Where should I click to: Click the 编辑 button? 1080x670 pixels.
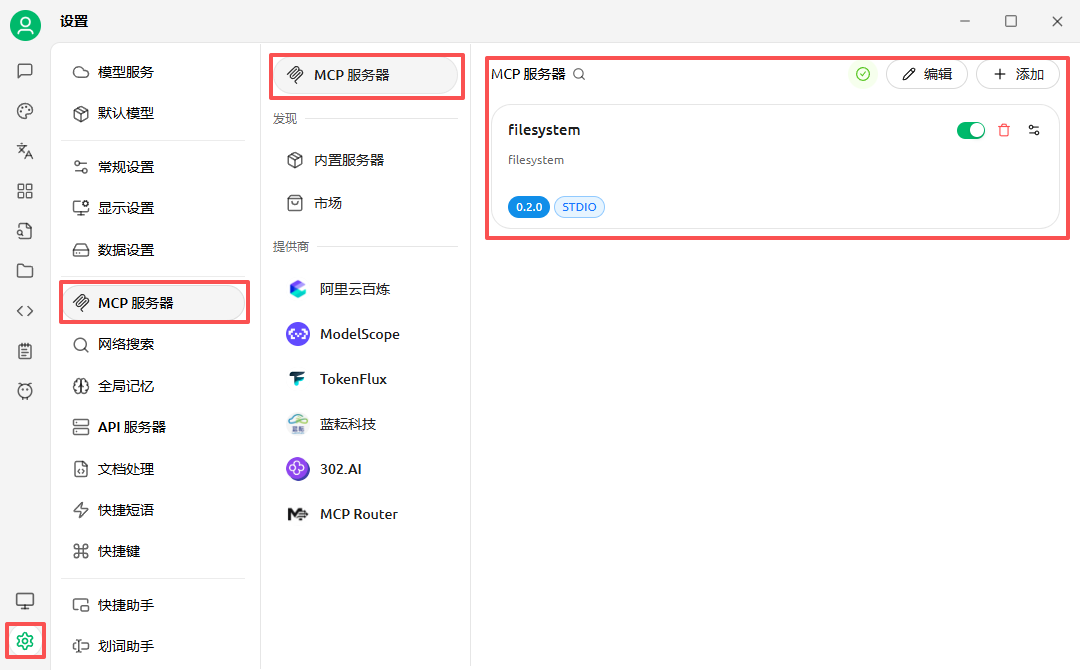926,74
